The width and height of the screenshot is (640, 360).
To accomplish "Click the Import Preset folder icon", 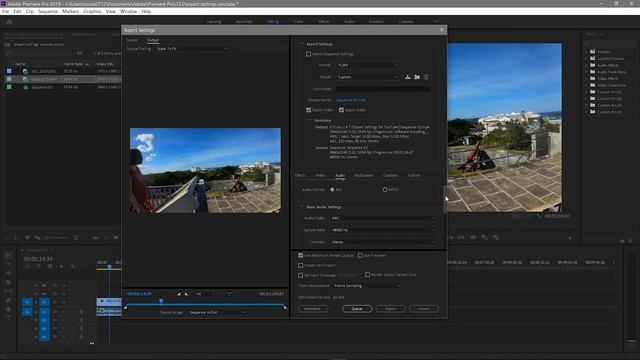I will point(417,77).
